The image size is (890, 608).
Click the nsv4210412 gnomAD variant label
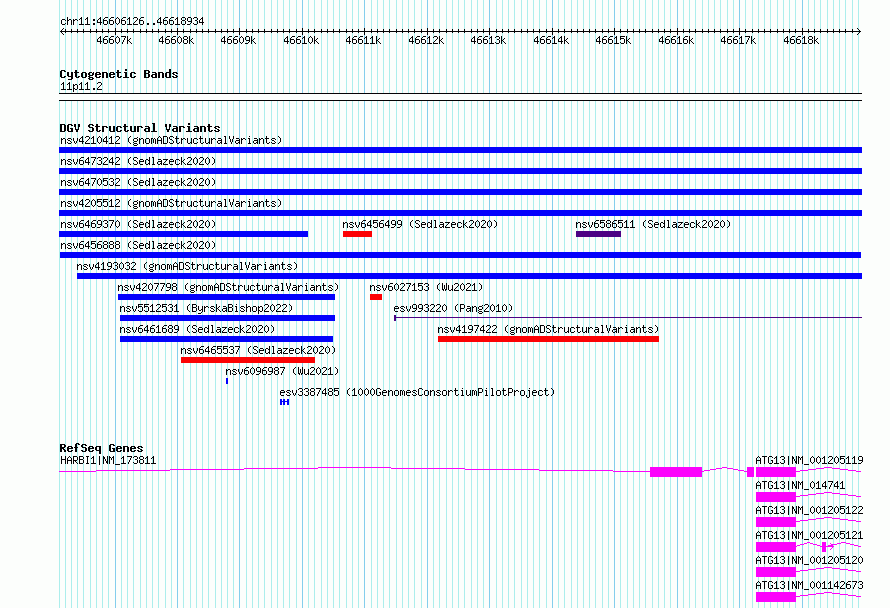tap(171, 140)
